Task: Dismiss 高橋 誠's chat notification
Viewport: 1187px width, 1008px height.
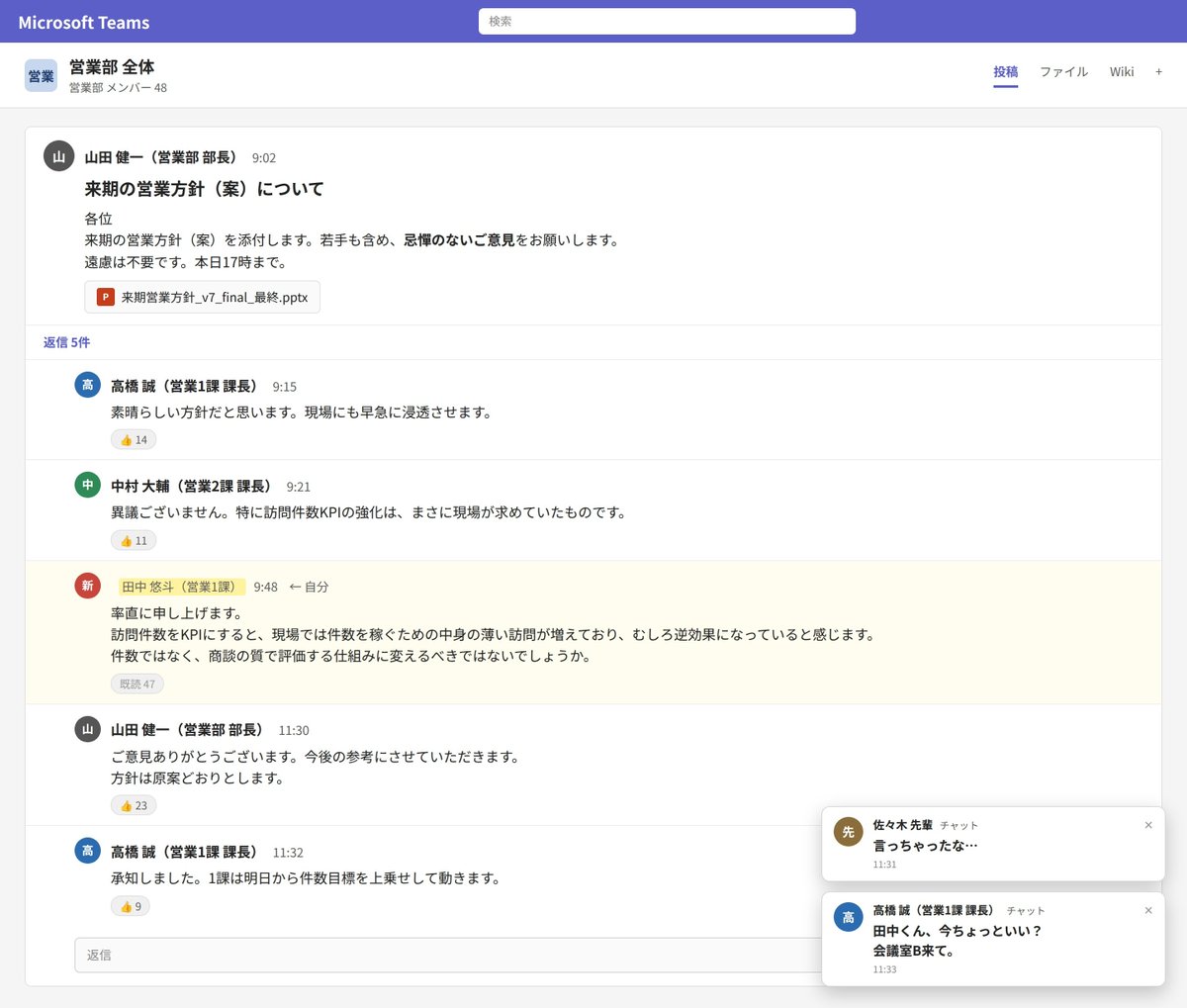Action: (x=1148, y=910)
